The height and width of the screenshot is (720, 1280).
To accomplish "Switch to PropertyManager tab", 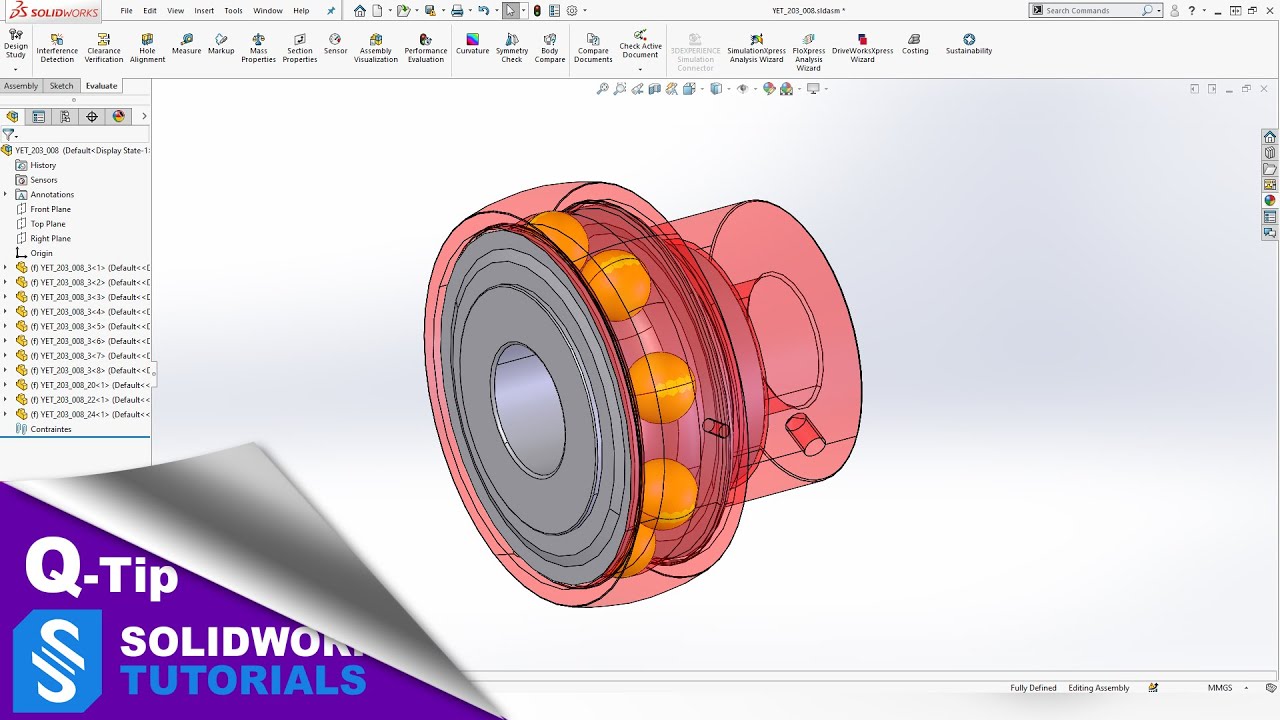I will [x=39, y=116].
